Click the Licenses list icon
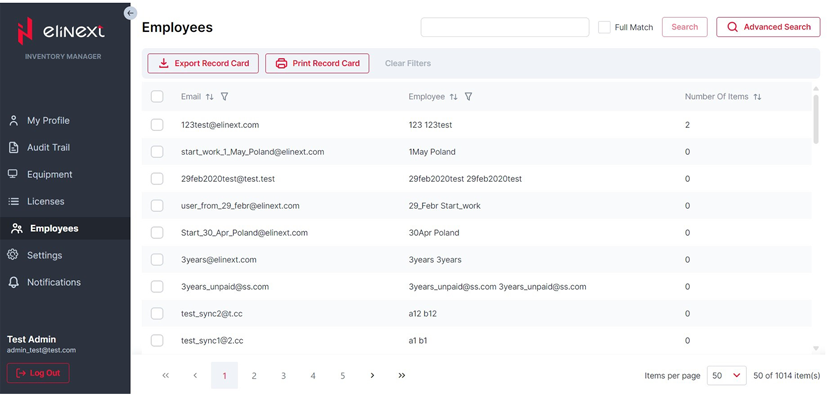 (14, 201)
